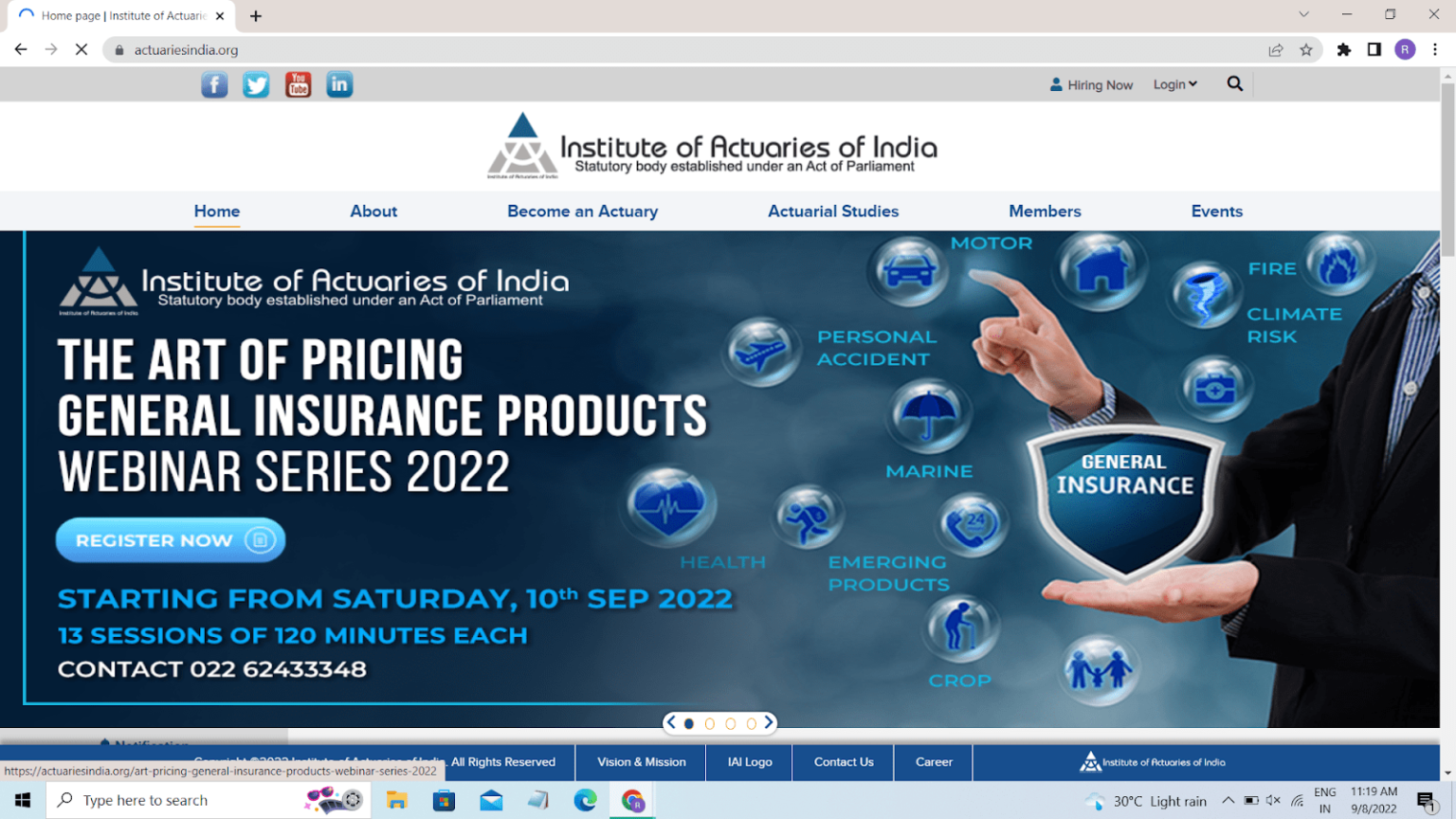The image size is (1456, 819).
Task: Select the second carousel dot
Action: tap(709, 723)
